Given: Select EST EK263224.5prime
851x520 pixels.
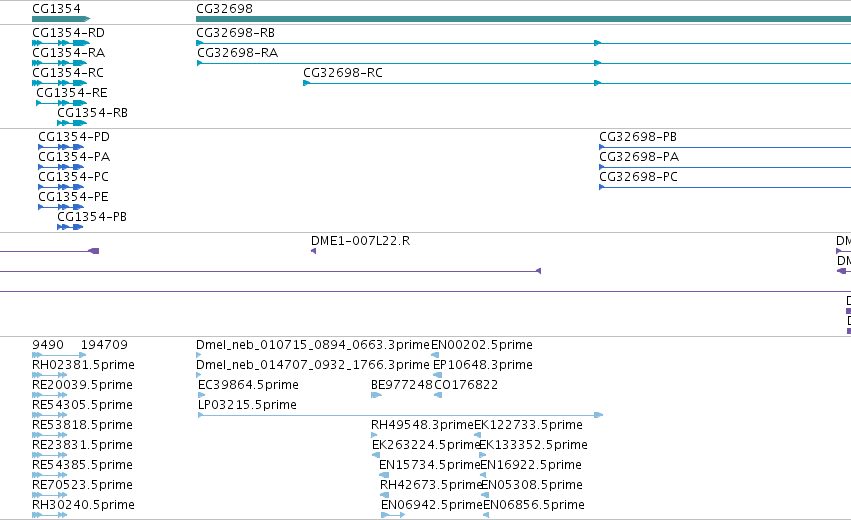Looking at the screenshot, I should click(426, 445).
